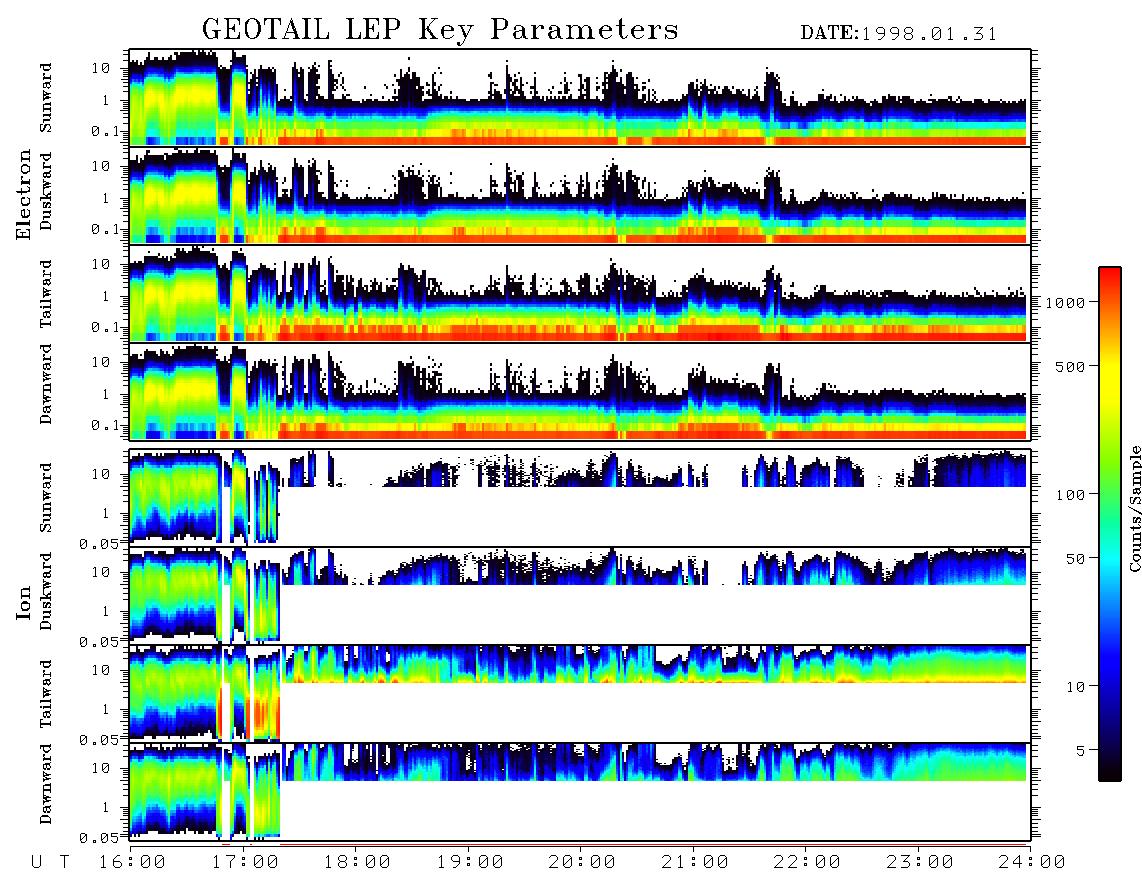Click the Ion Duskward spectrogram panel
The image size is (1142, 880).
click(580, 595)
